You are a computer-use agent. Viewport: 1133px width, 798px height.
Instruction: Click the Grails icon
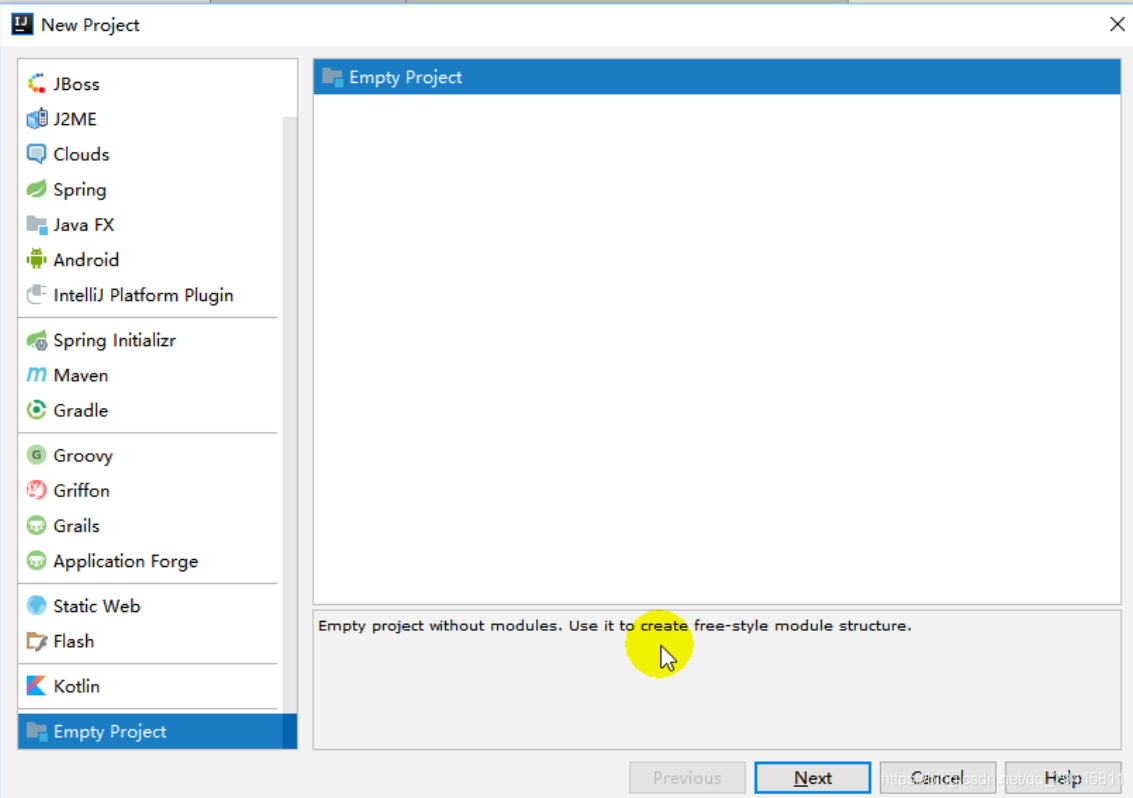(36, 525)
